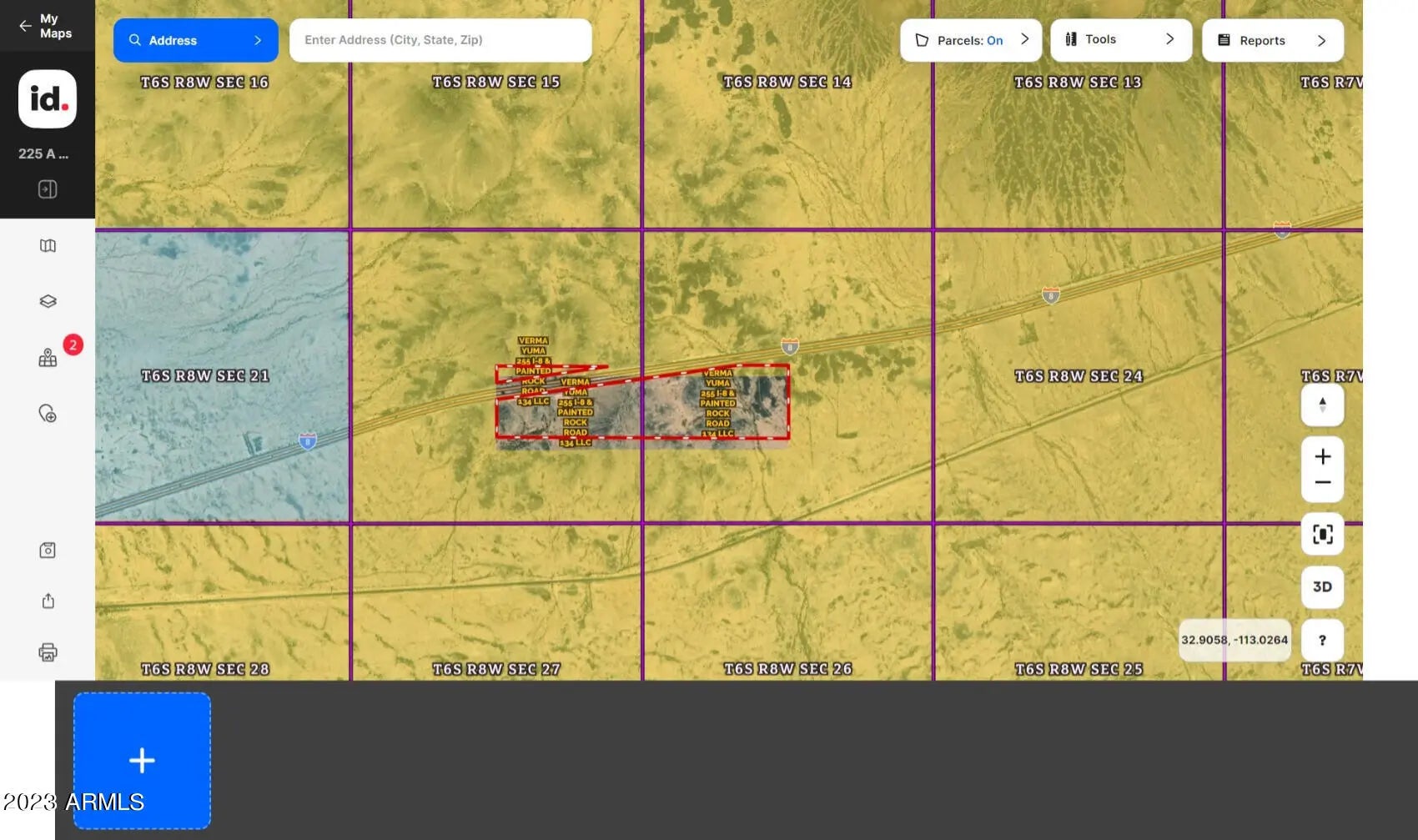Open the map layers stack icon
This screenshot has height=840, width=1418.
pyautogui.click(x=48, y=301)
